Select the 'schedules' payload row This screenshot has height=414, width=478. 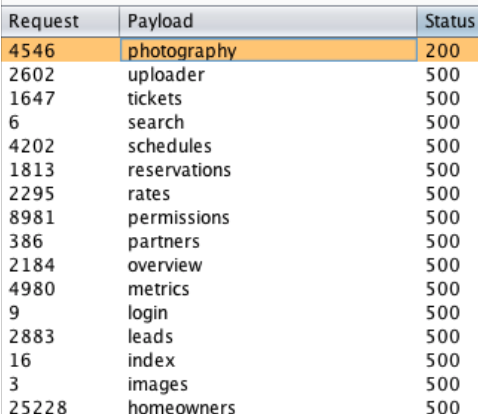(240, 146)
